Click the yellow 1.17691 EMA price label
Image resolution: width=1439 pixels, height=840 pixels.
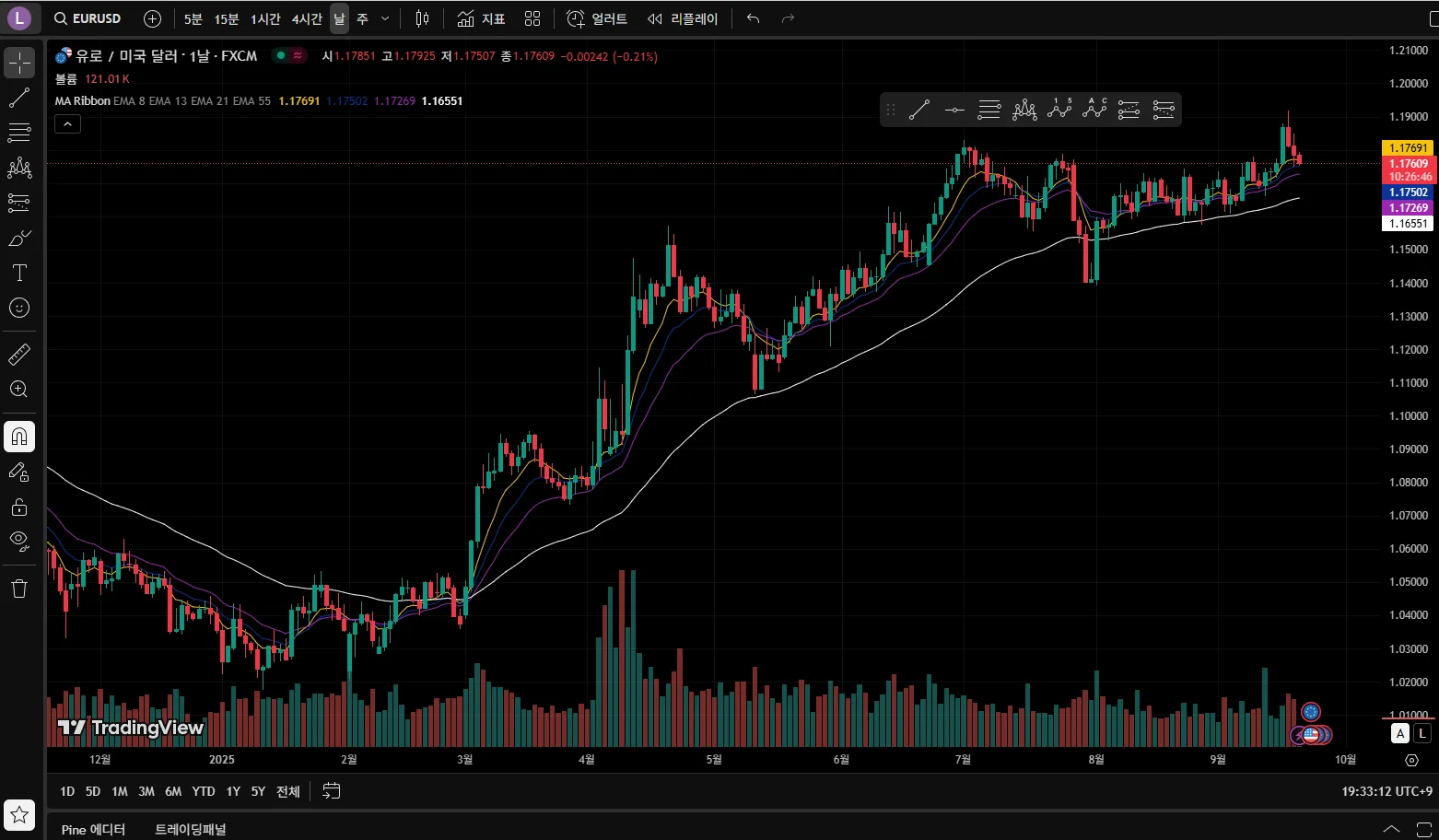[1408, 147]
